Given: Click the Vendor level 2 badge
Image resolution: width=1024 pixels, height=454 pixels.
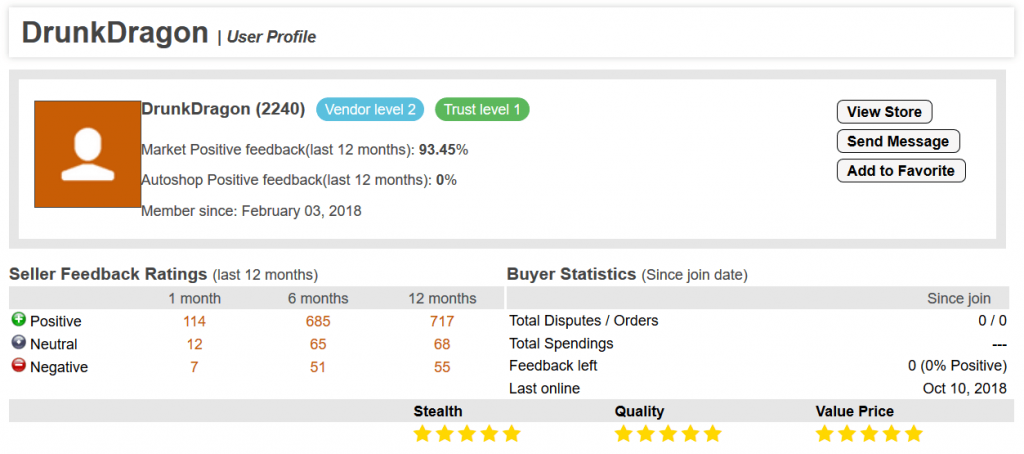Looking at the screenshot, I should [x=370, y=110].
